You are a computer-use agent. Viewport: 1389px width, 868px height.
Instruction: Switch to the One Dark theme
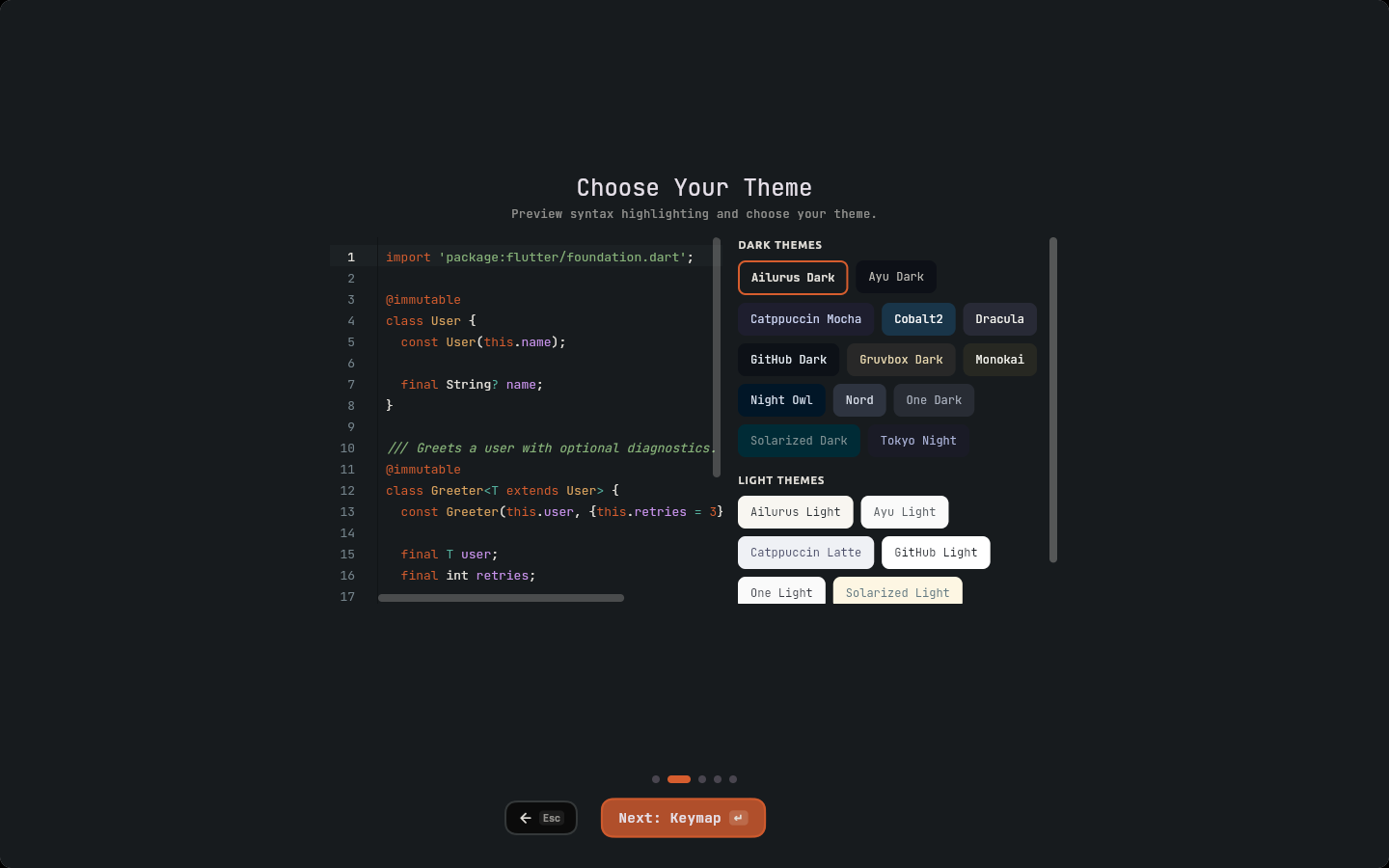click(934, 400)
